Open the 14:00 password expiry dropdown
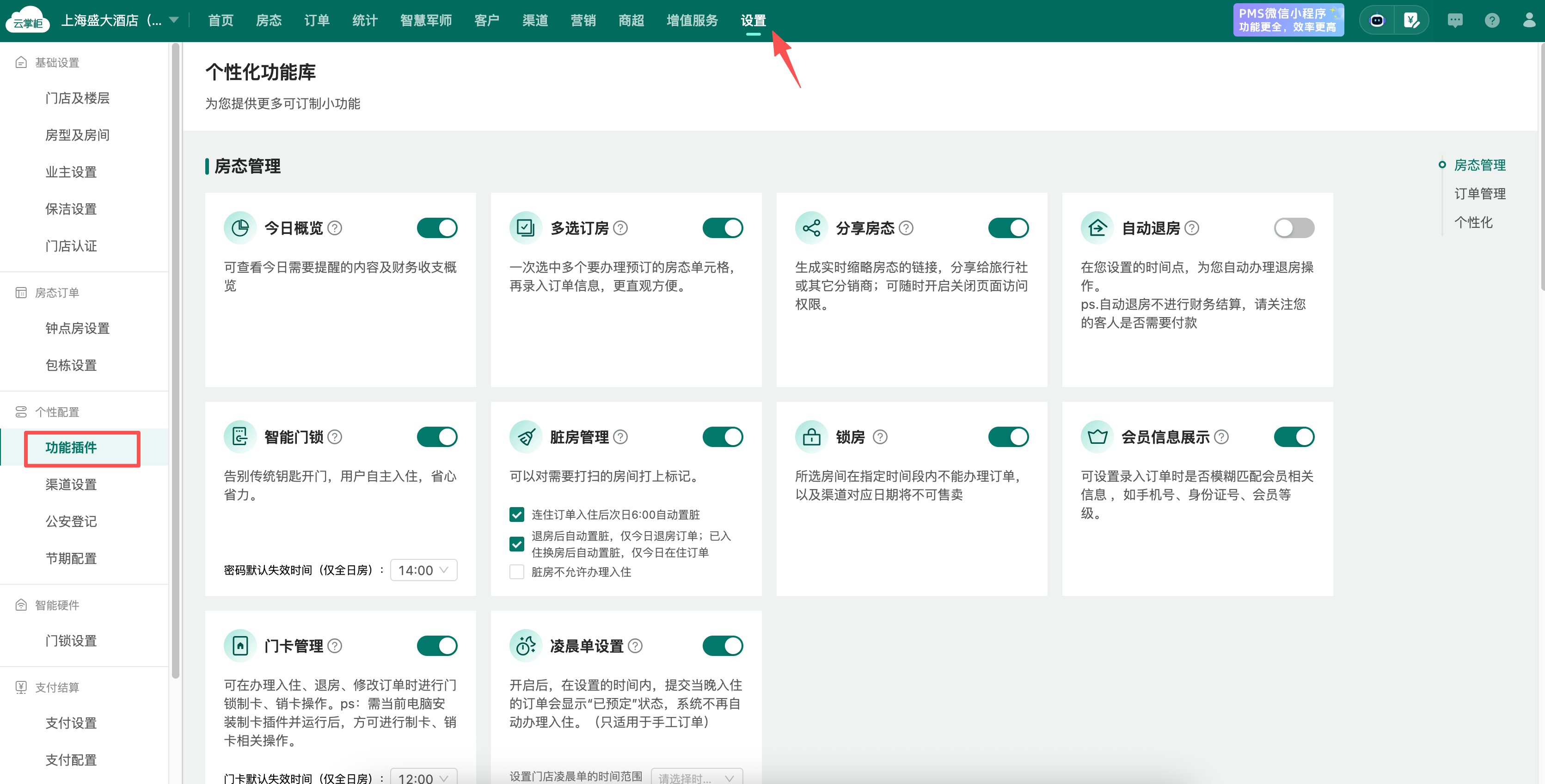This screenshot has height=784, width=1545. [x=423, y=570]
